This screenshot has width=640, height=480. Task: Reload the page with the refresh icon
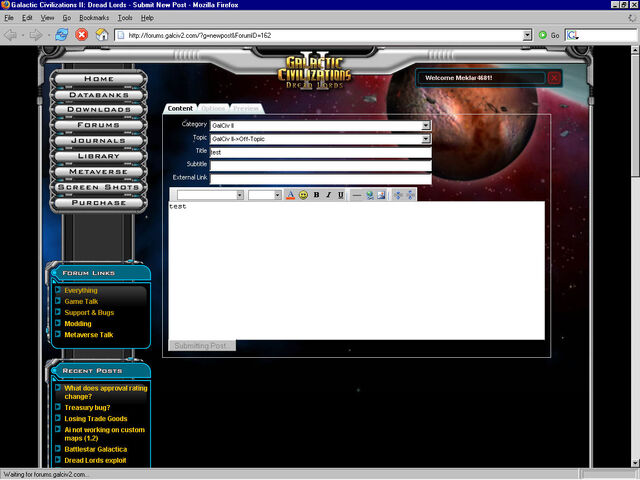[x=62, y=35]
